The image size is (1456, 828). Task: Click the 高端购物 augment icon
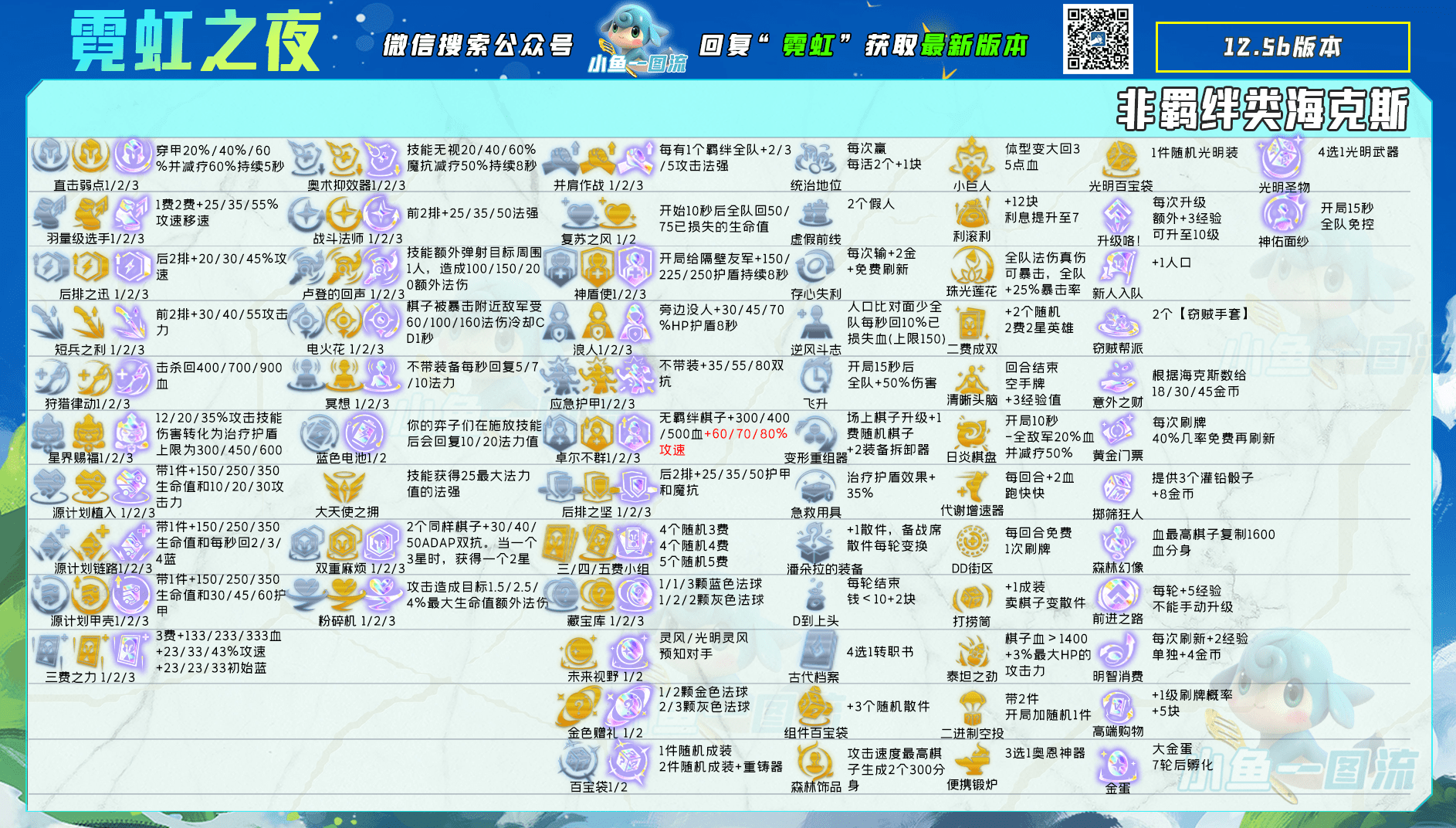point(1117,706)
